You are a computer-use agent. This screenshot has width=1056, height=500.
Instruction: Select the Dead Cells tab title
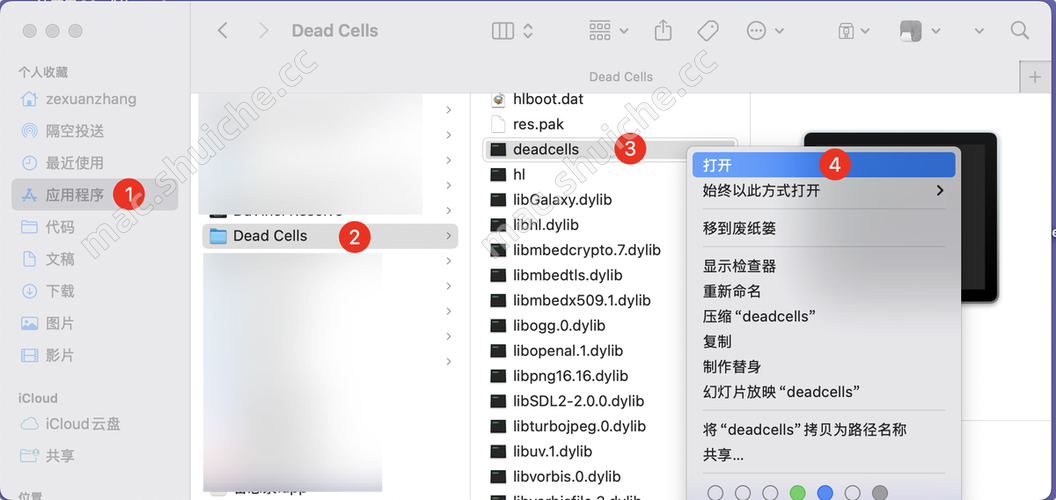pos(620,77)
